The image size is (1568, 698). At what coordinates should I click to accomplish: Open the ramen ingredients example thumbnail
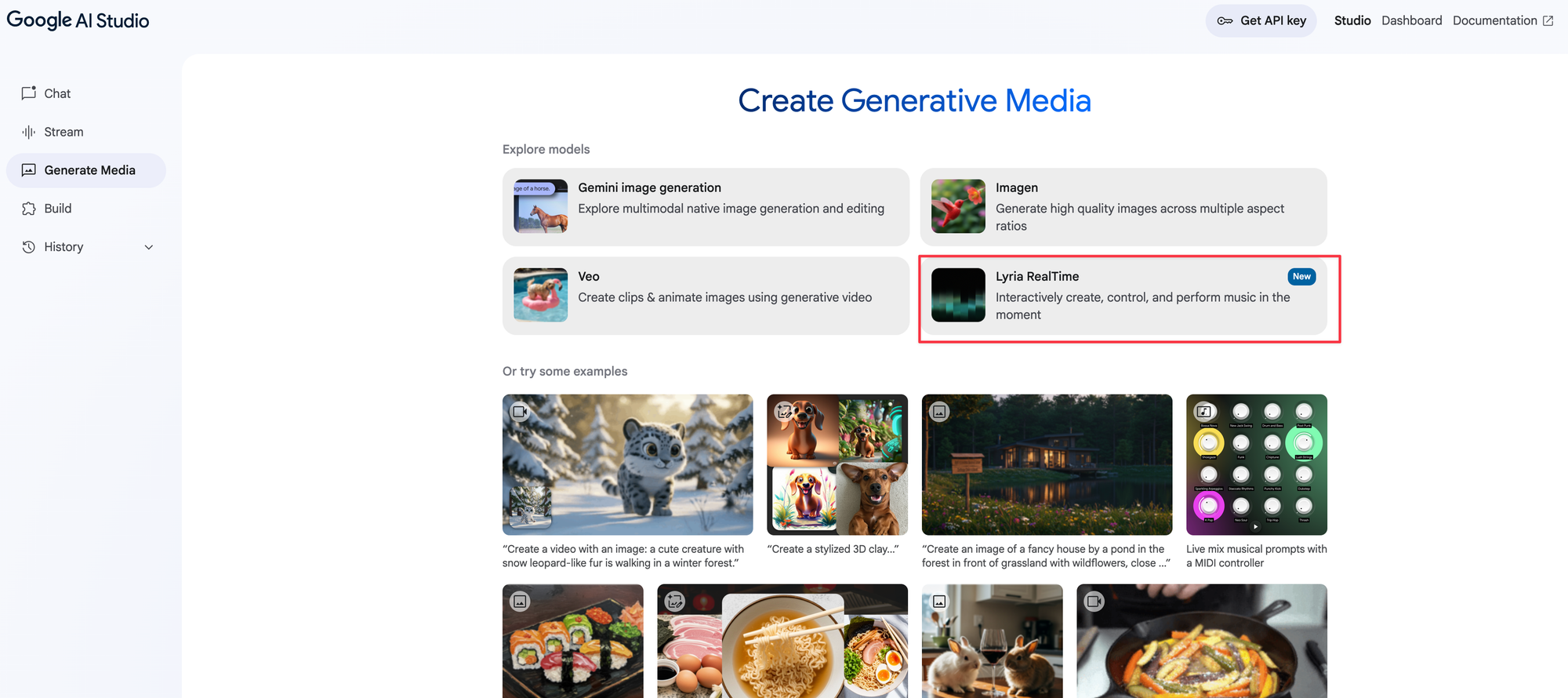click(x=782, y=641)
